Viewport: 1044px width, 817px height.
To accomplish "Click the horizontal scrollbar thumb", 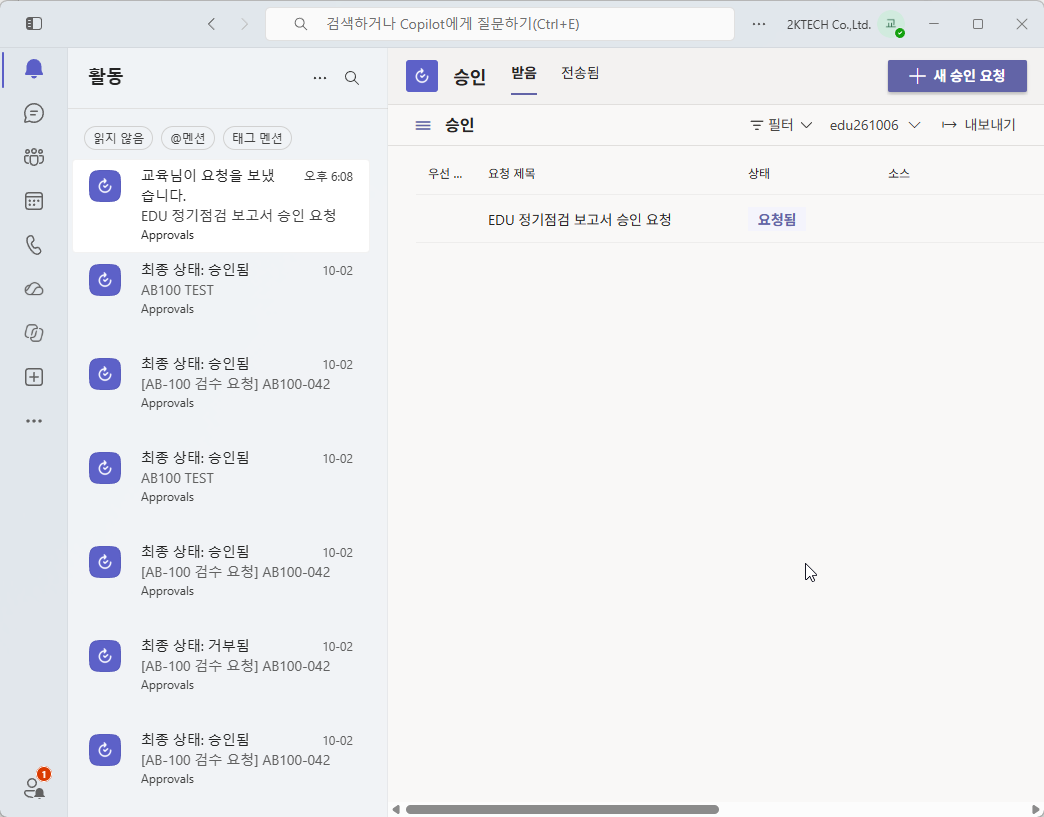I will (x=562, y=810).
